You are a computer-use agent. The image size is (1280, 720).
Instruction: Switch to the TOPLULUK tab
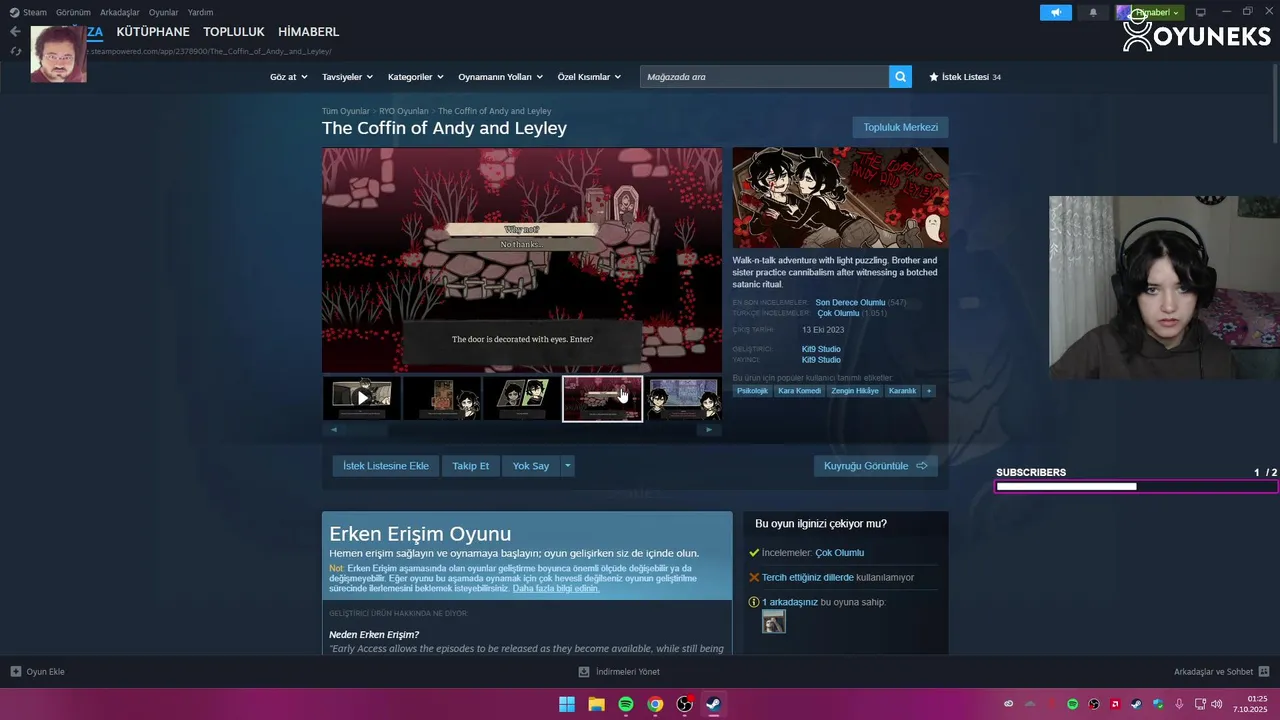234,32
